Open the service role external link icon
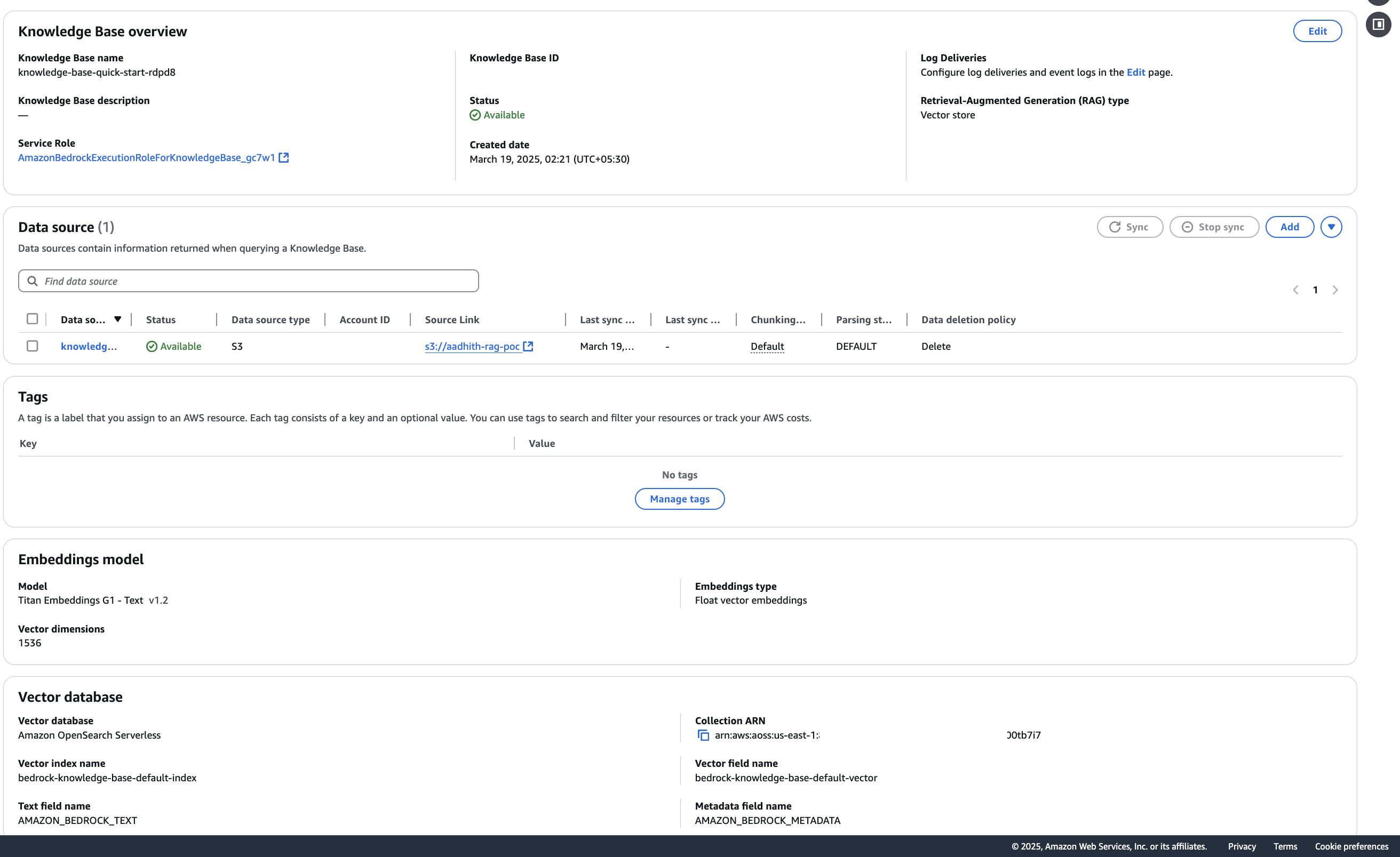Screen dimensions: 1400x857 (283, 158)
